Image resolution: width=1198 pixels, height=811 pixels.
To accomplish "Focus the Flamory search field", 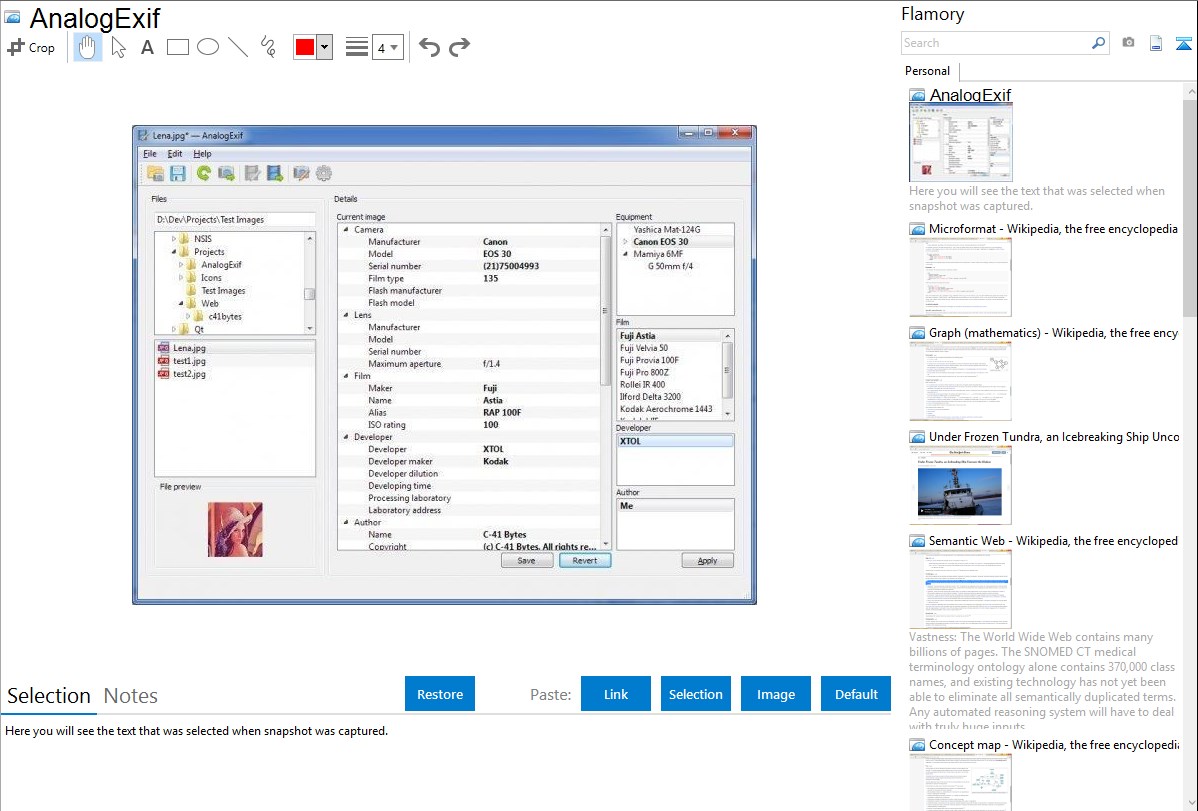I will (995, 43).
